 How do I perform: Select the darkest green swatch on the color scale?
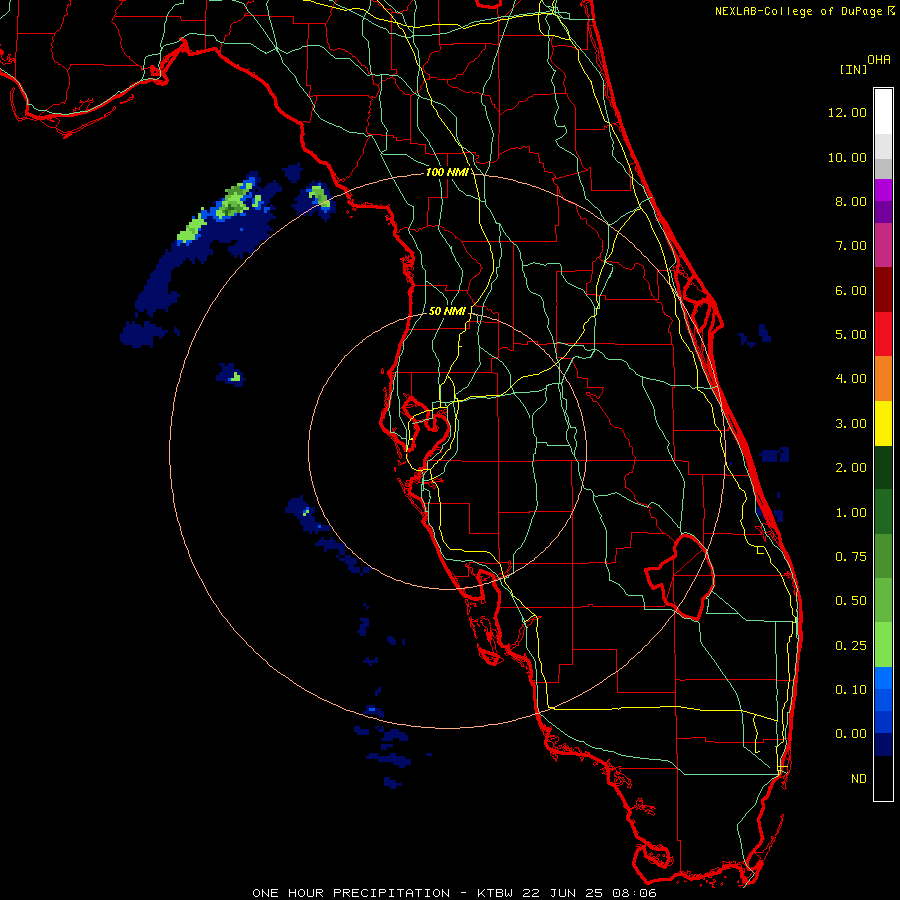tap(883, 468)
